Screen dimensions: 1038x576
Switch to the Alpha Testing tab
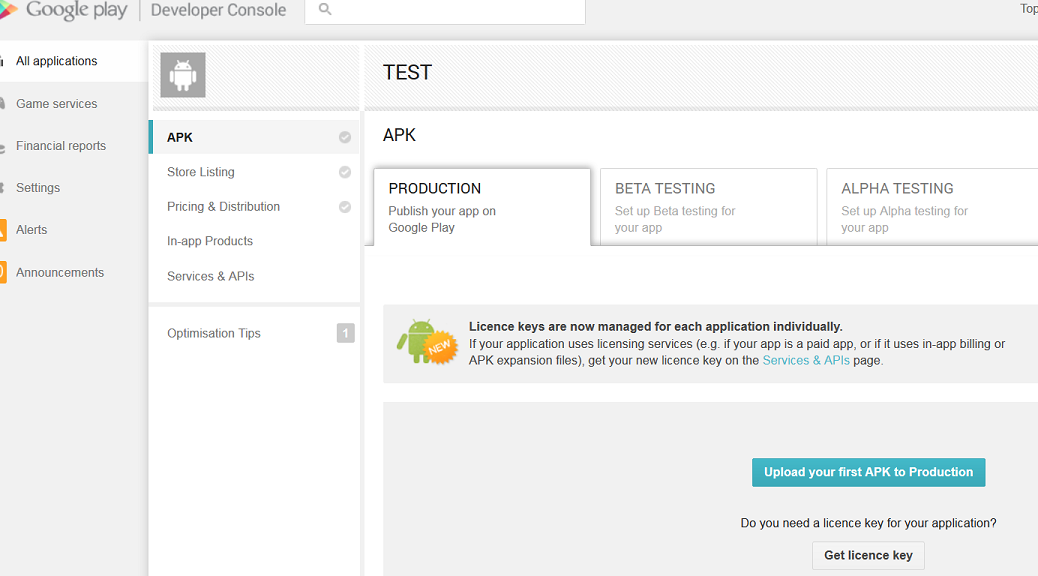932,207
